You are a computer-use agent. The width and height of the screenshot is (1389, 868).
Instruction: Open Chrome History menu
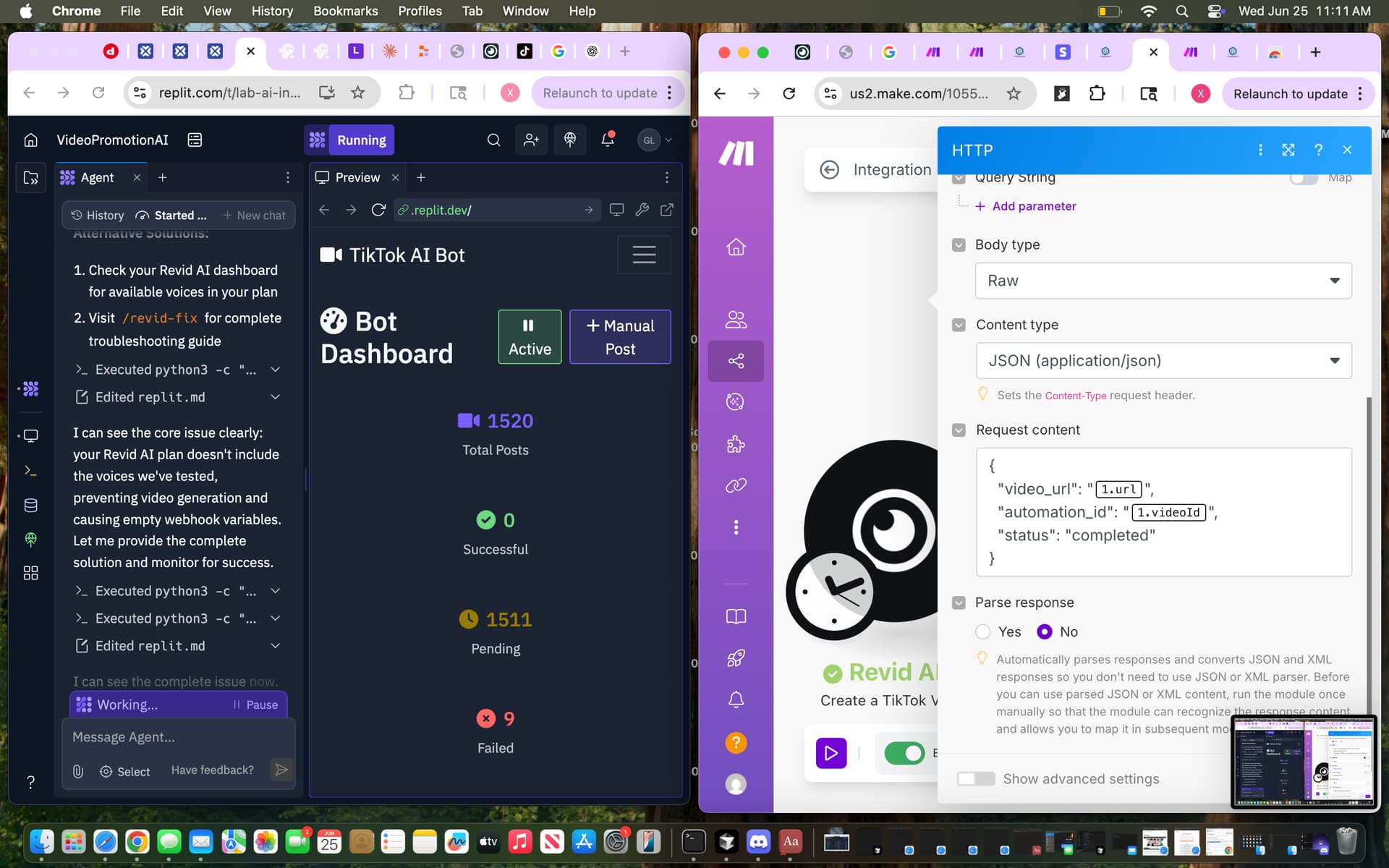(x=272, y=11)
